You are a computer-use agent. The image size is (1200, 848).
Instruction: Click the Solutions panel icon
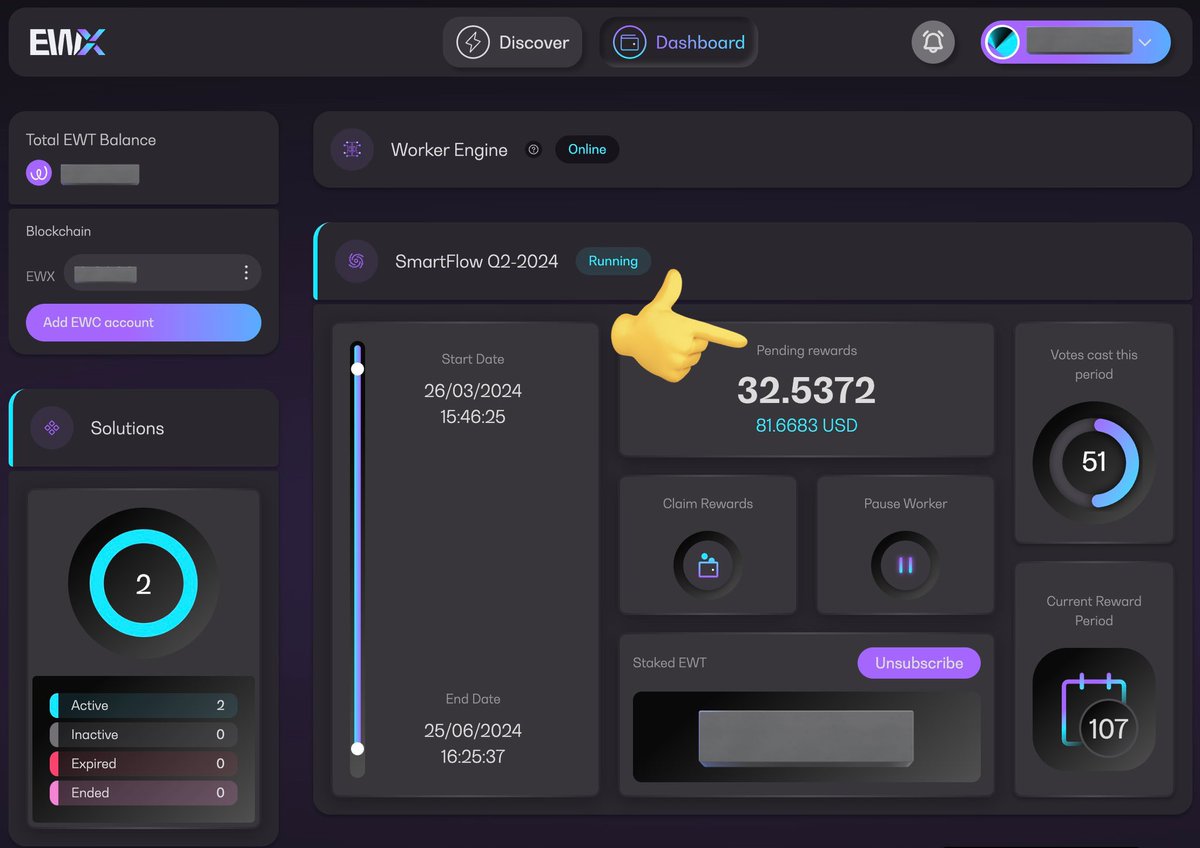pyautogui.click(x=51, y=428)
